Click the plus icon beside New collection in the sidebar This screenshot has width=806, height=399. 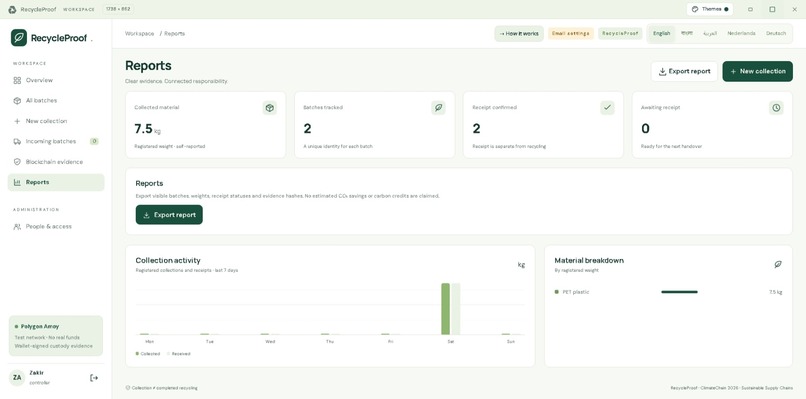coord(17,121)
